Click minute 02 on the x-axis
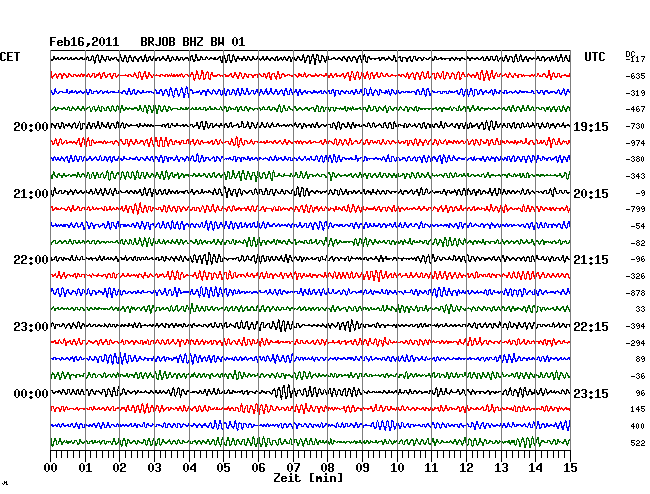Viewport: 650px width, 494px height. (x=119, y=468)
